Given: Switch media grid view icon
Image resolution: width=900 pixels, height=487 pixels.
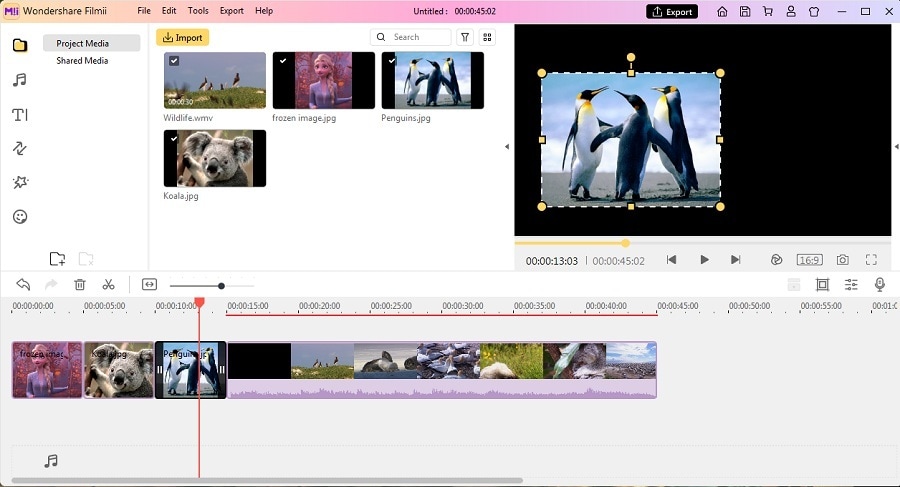Looking at the screenshot, I should tap(487, 37).
